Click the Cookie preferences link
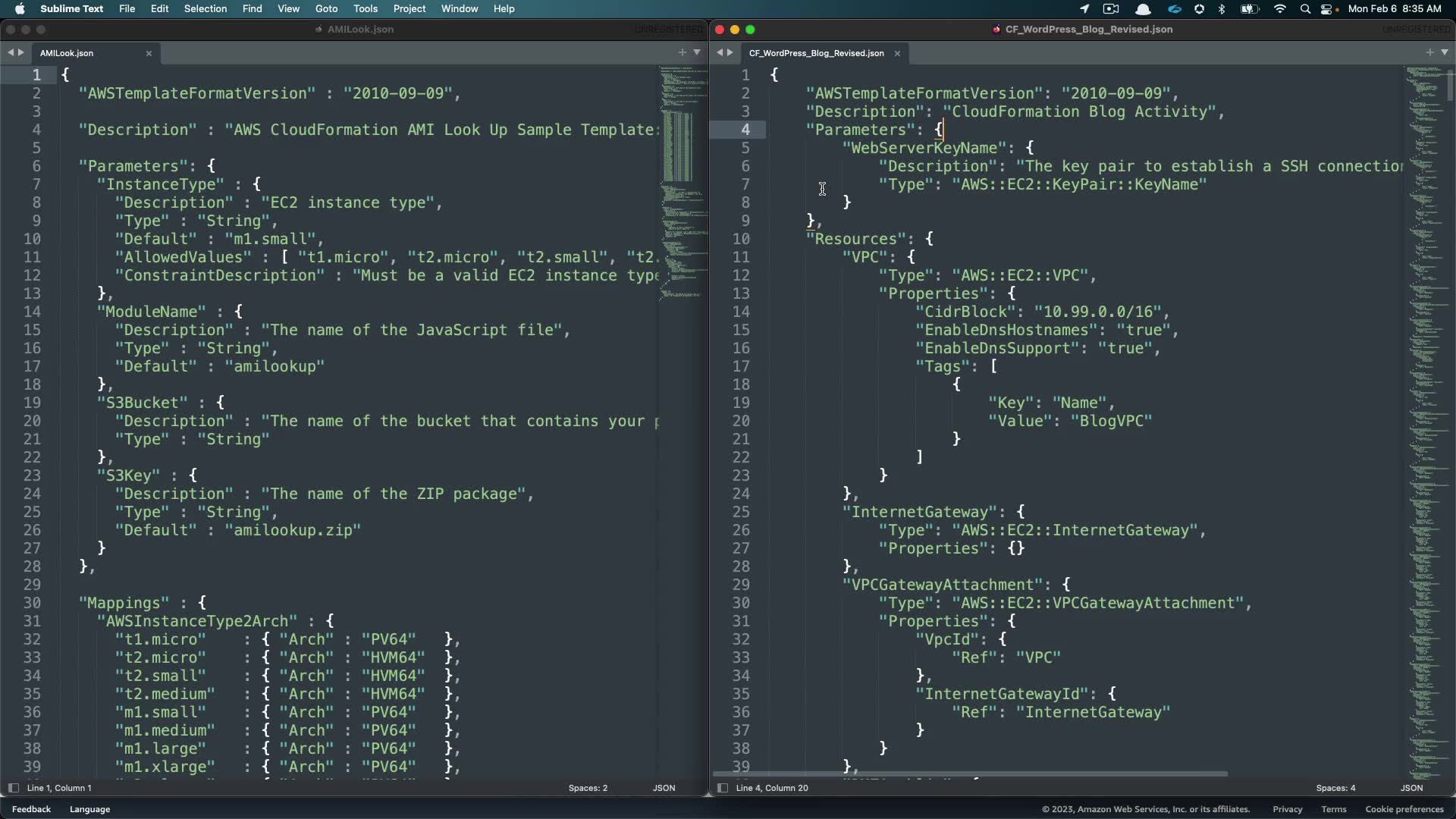 [x=1404, y=809]
